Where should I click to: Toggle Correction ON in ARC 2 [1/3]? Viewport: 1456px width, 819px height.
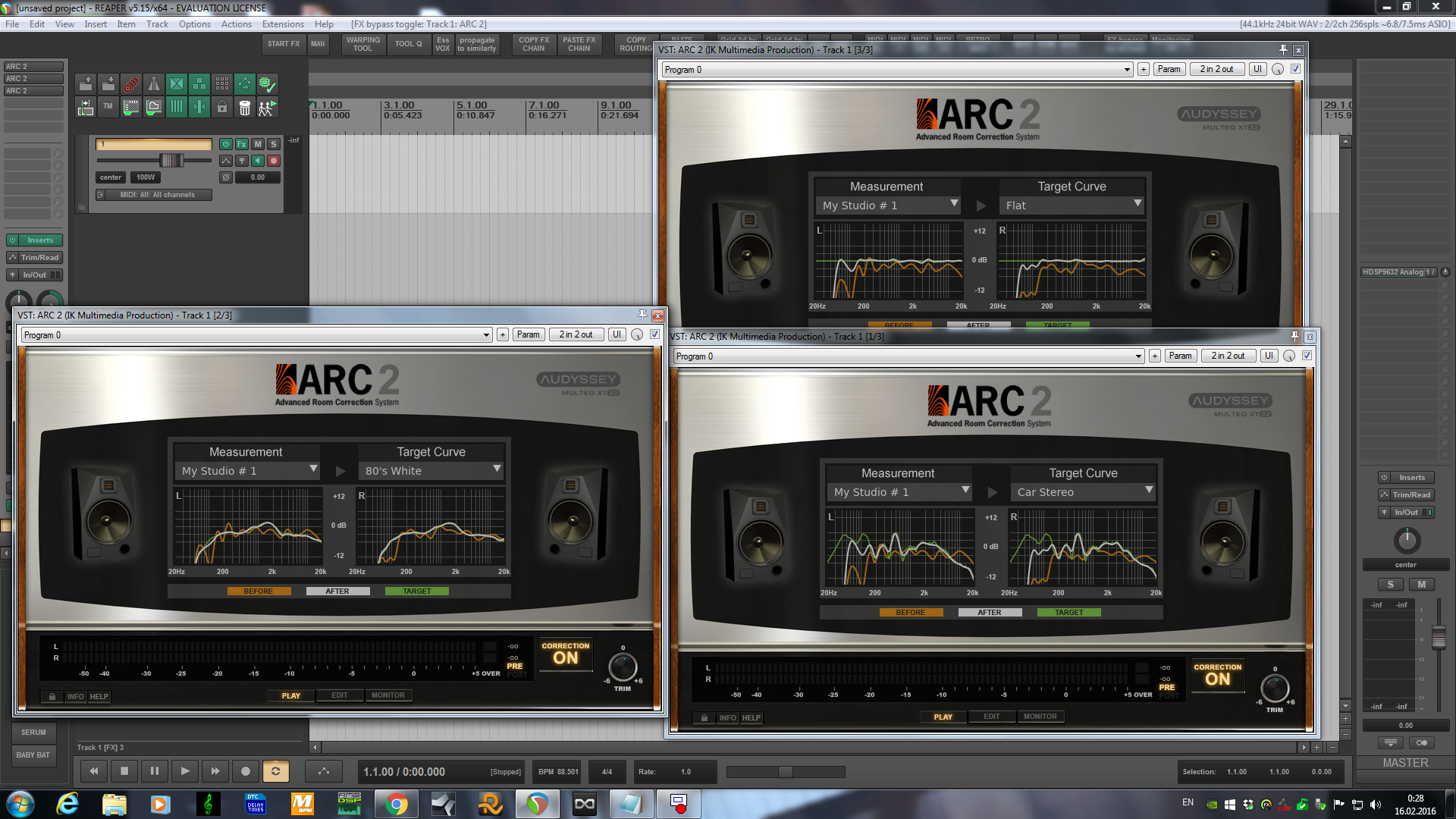pyautogui.click(x=1218, y=675)
